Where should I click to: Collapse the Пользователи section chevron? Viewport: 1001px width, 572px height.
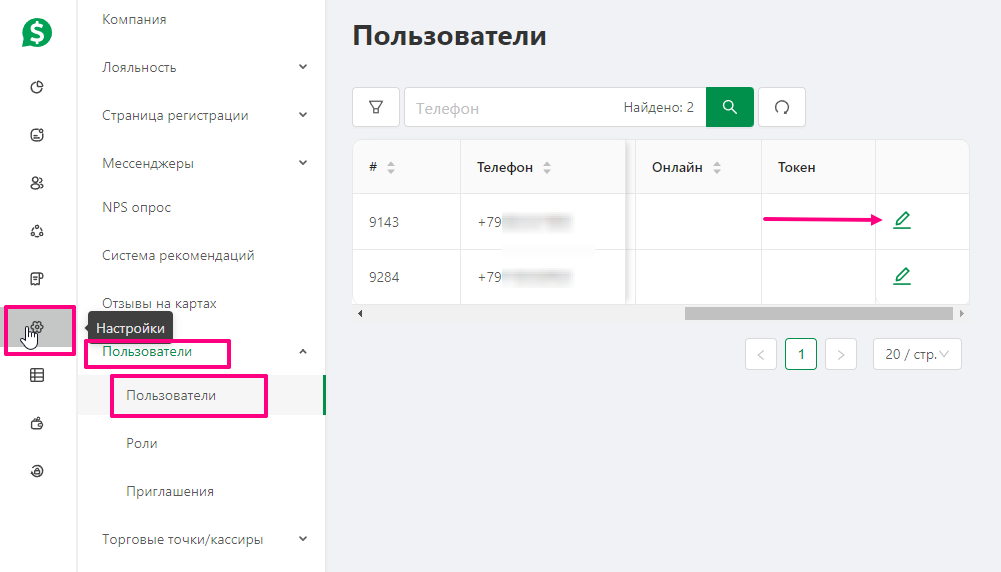(x=303, y=352)
